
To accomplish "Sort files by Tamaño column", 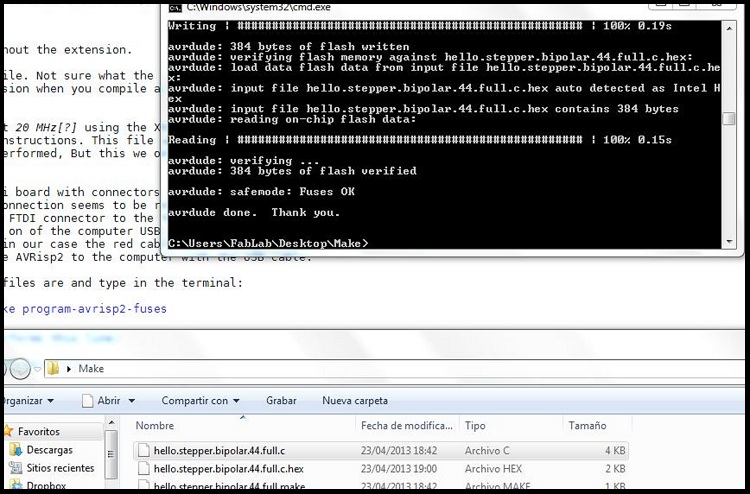I will point(596,425).
